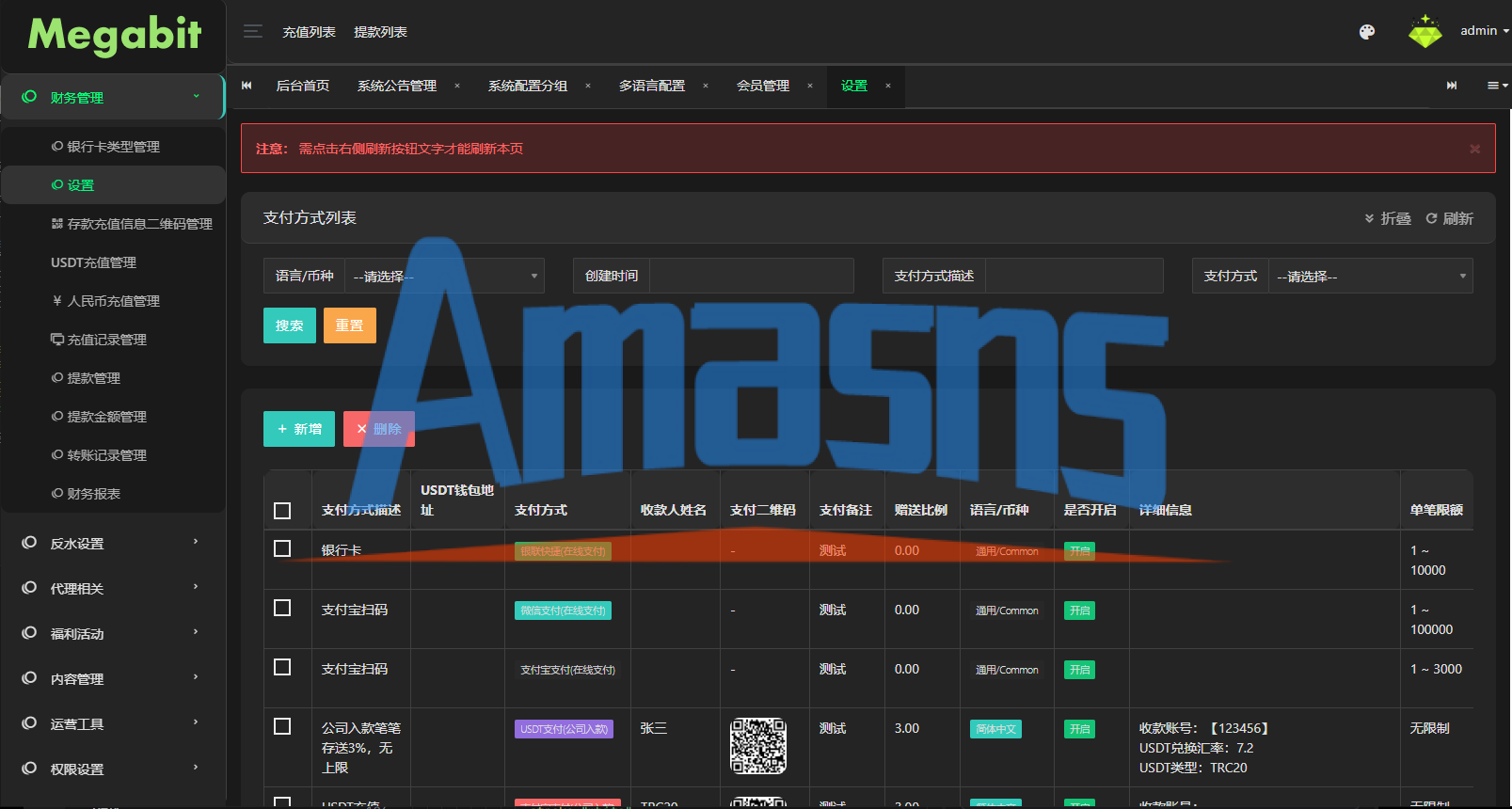Open the tab options list icon

1497,86
